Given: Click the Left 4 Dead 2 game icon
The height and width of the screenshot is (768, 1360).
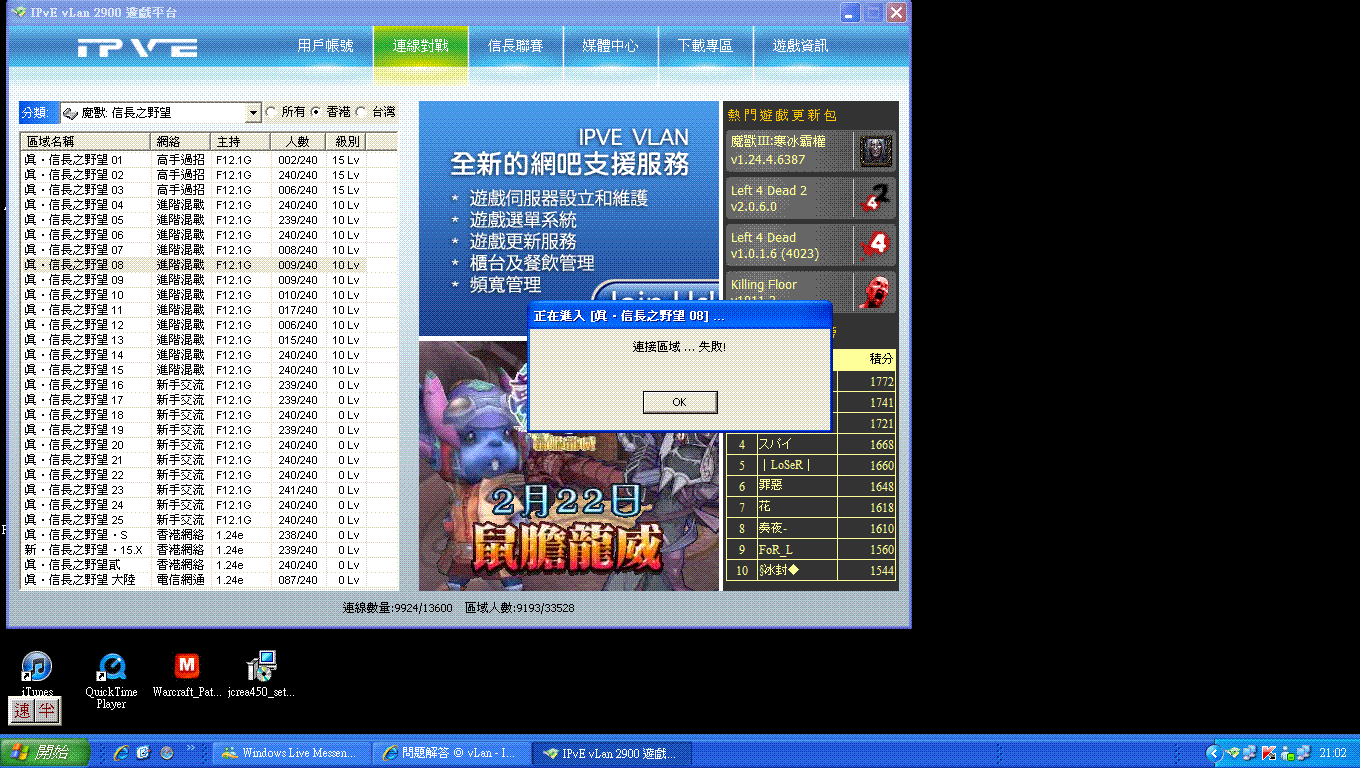Looking at the screenshot, I should point(875,198).
